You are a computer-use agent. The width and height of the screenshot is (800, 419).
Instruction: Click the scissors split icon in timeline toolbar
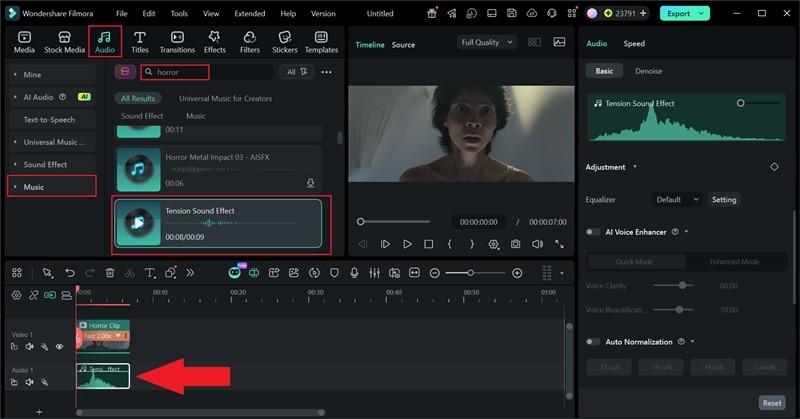click(x=130, y=273)
